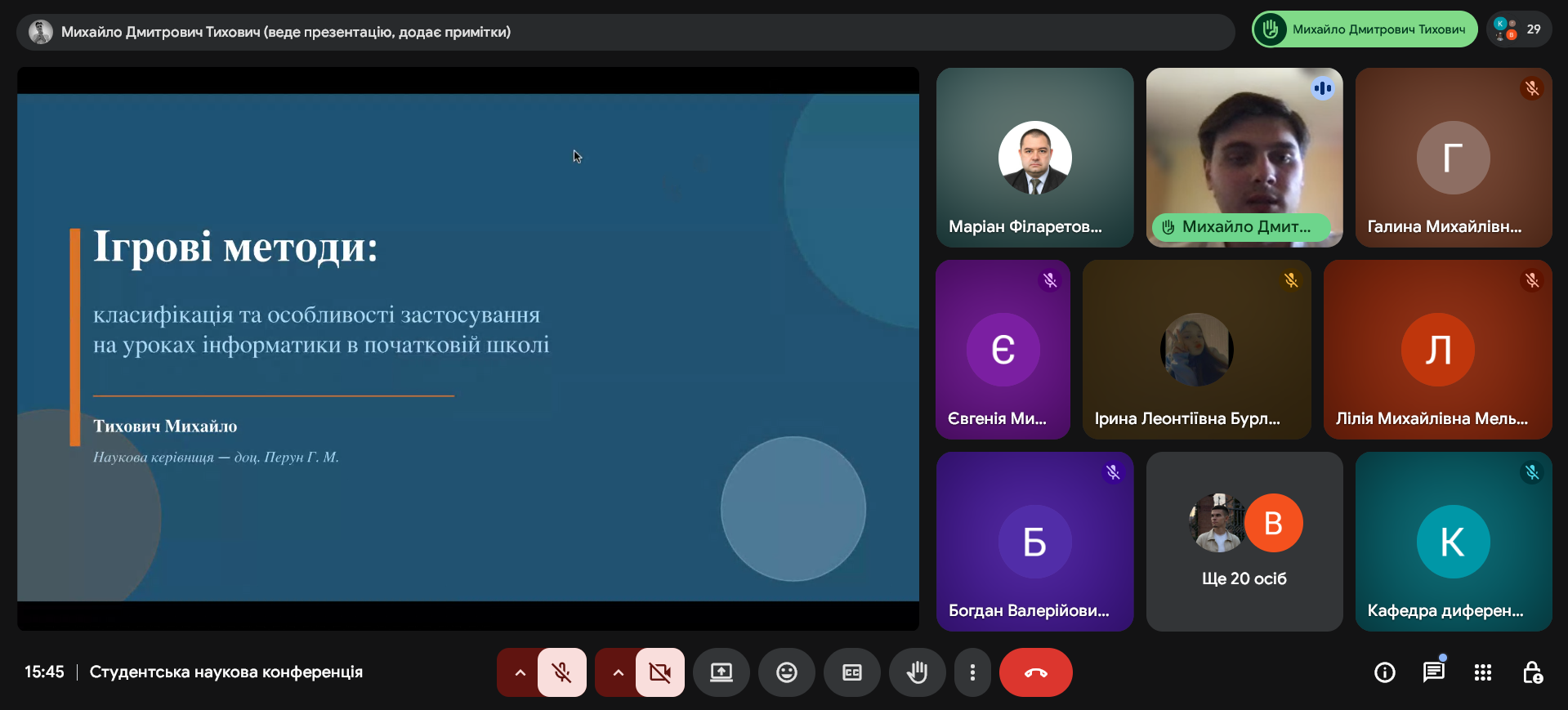This screenshot has height=710, width=1568.
Task: Click muted mic icon on Кафедра tile
Action: pos(1532,472)
